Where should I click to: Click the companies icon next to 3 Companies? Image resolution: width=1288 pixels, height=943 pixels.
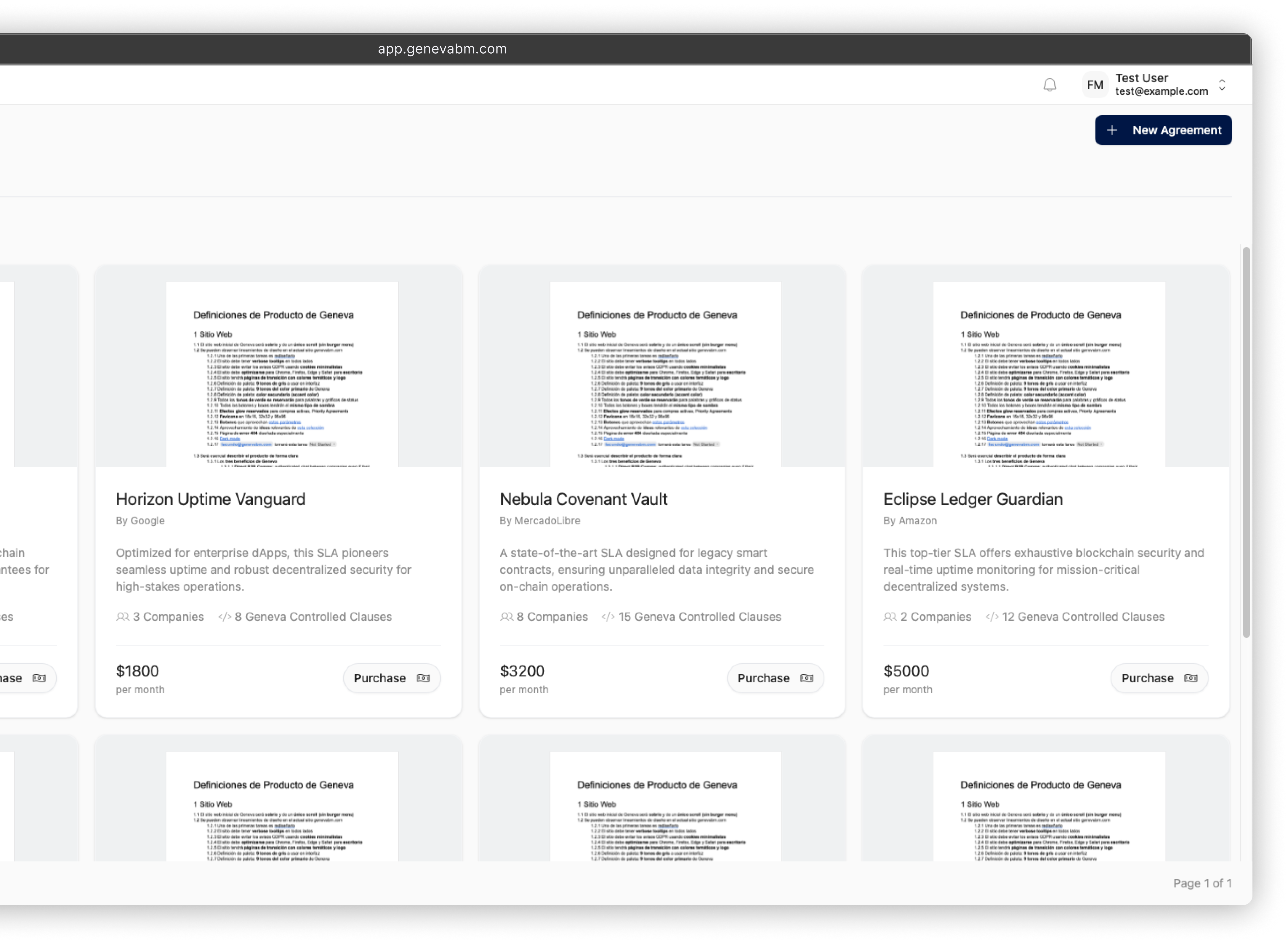coord(122,617)
